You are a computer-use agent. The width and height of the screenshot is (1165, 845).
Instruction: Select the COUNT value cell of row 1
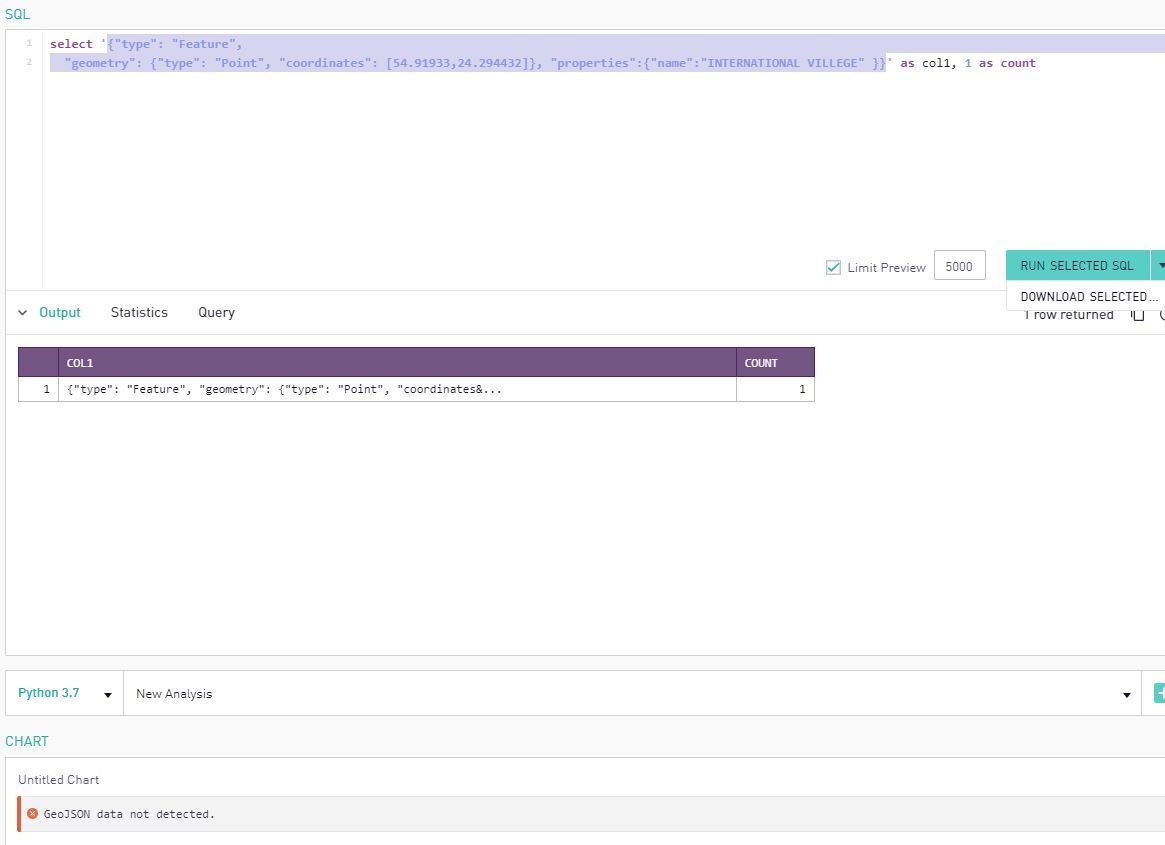775,389
